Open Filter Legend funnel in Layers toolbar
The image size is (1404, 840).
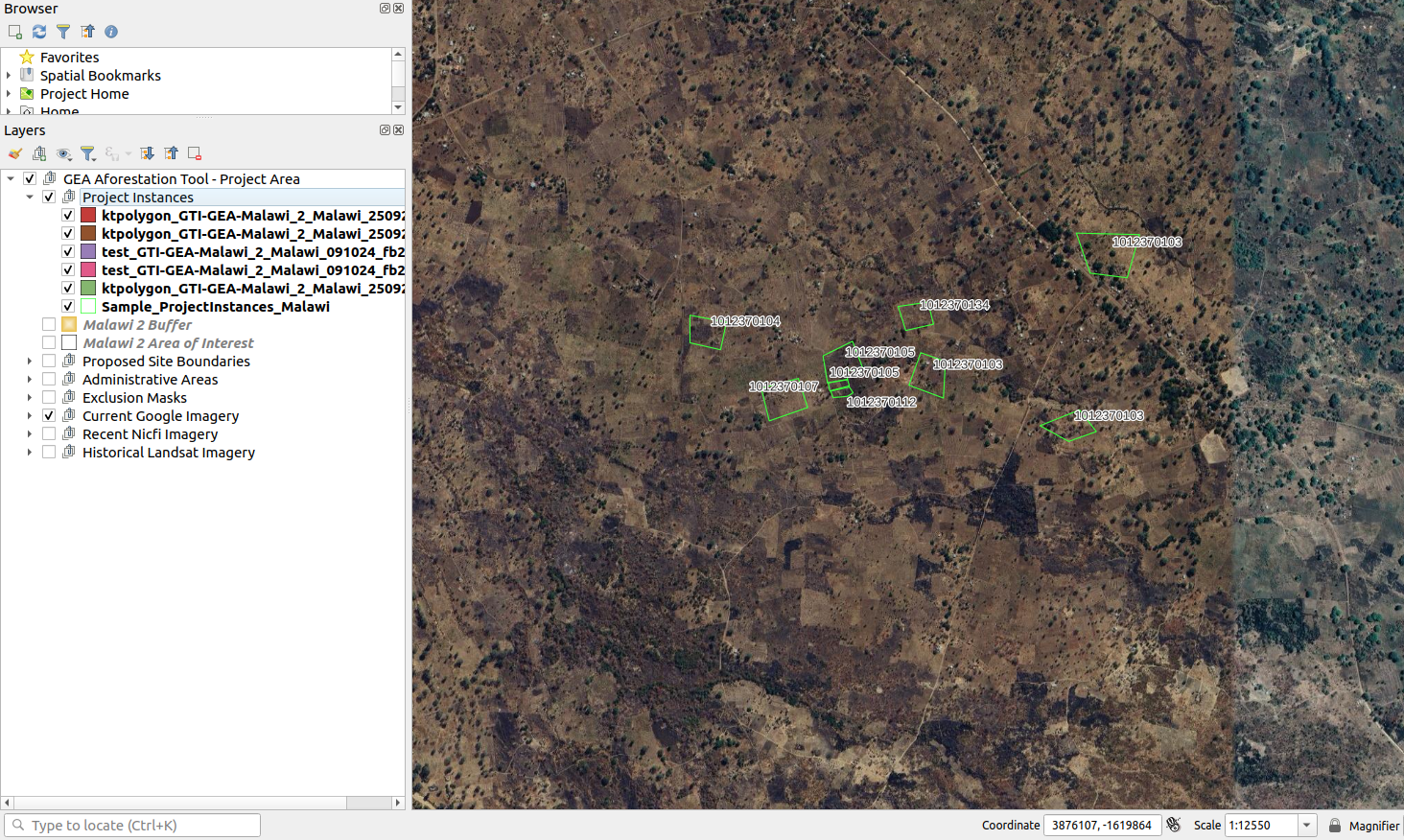click(88, 153)
